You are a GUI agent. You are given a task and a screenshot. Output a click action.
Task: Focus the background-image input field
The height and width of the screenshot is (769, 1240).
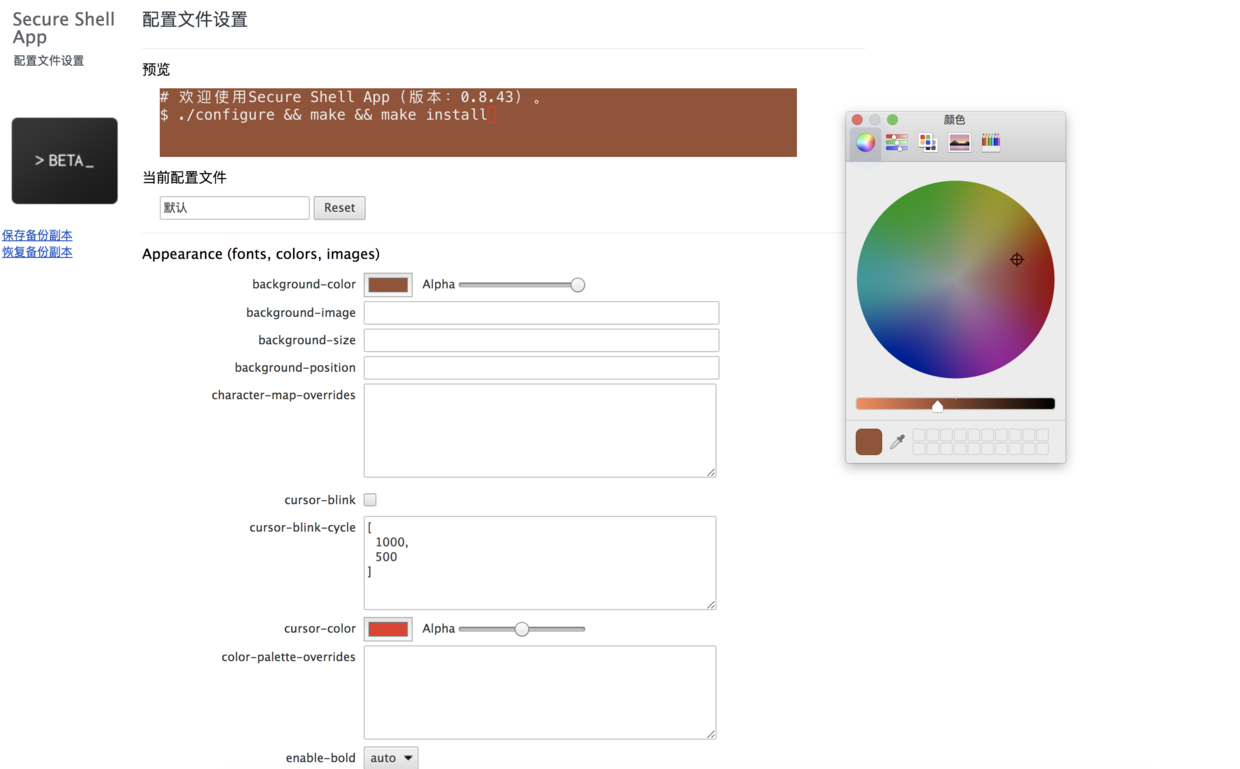[x=541, y=313]
